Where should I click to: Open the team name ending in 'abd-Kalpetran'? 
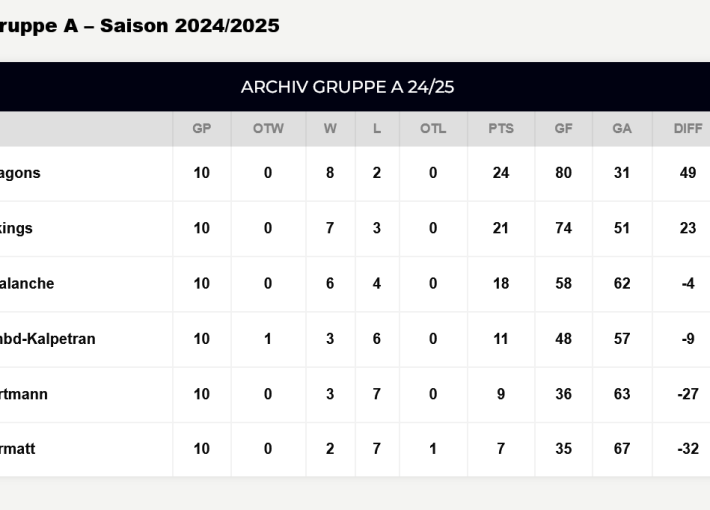pos(48,339)
